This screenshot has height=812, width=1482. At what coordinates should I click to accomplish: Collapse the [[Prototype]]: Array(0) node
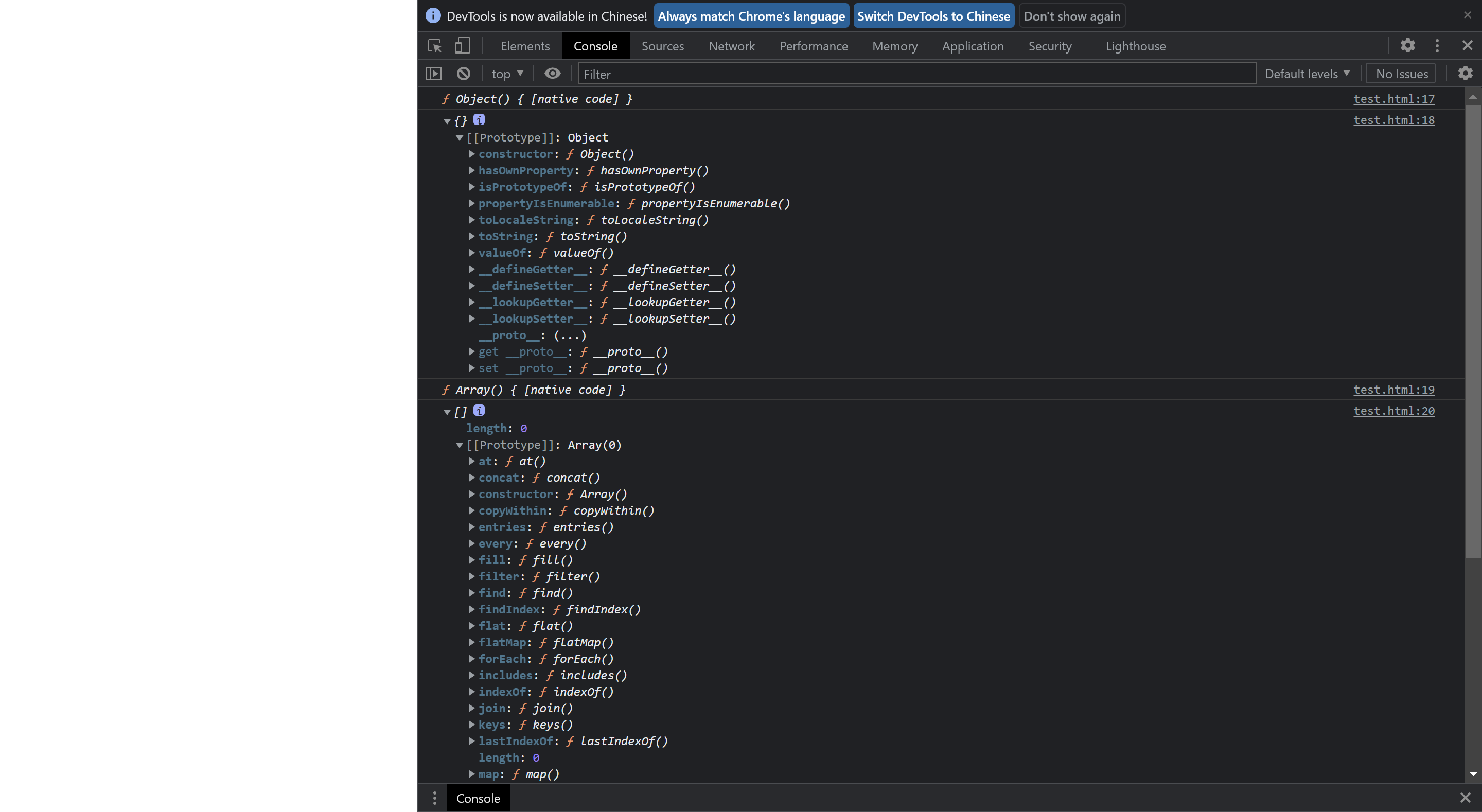pyautogui.click(x=459, y=445)
